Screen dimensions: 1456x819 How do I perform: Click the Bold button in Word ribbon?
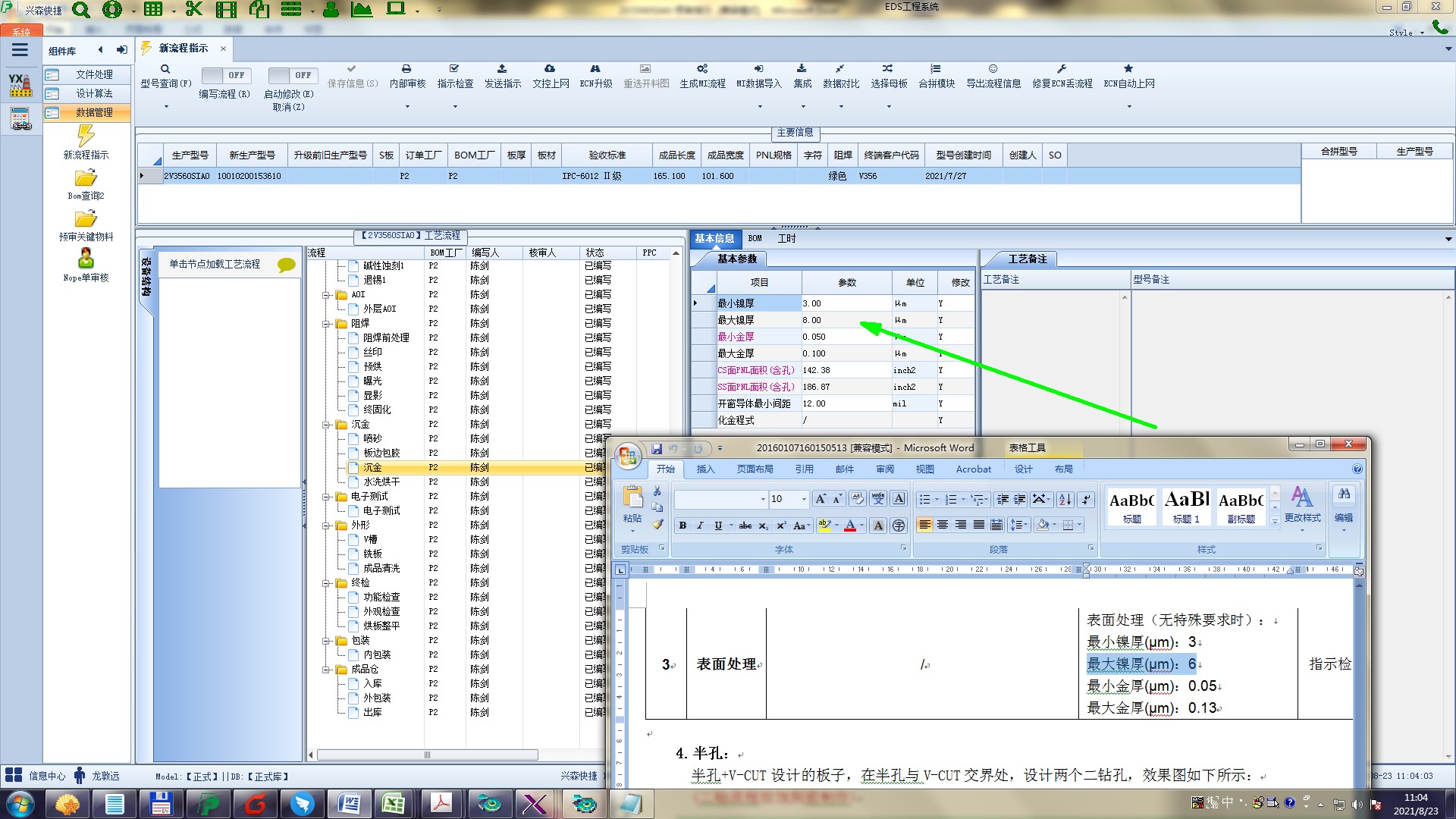click(x=682, y=526)
